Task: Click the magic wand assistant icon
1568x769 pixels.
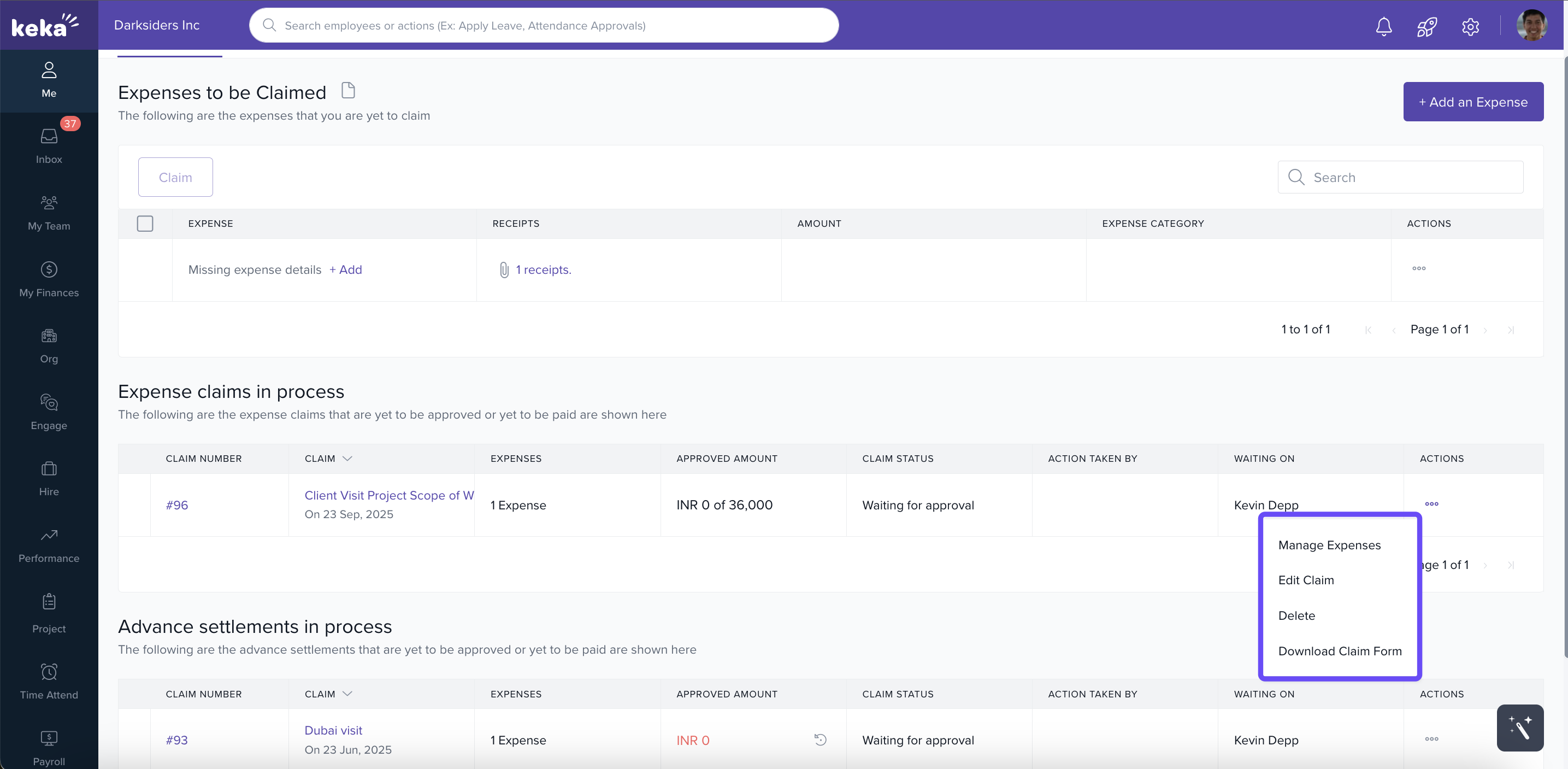Action: click(x=1519, y=727)
